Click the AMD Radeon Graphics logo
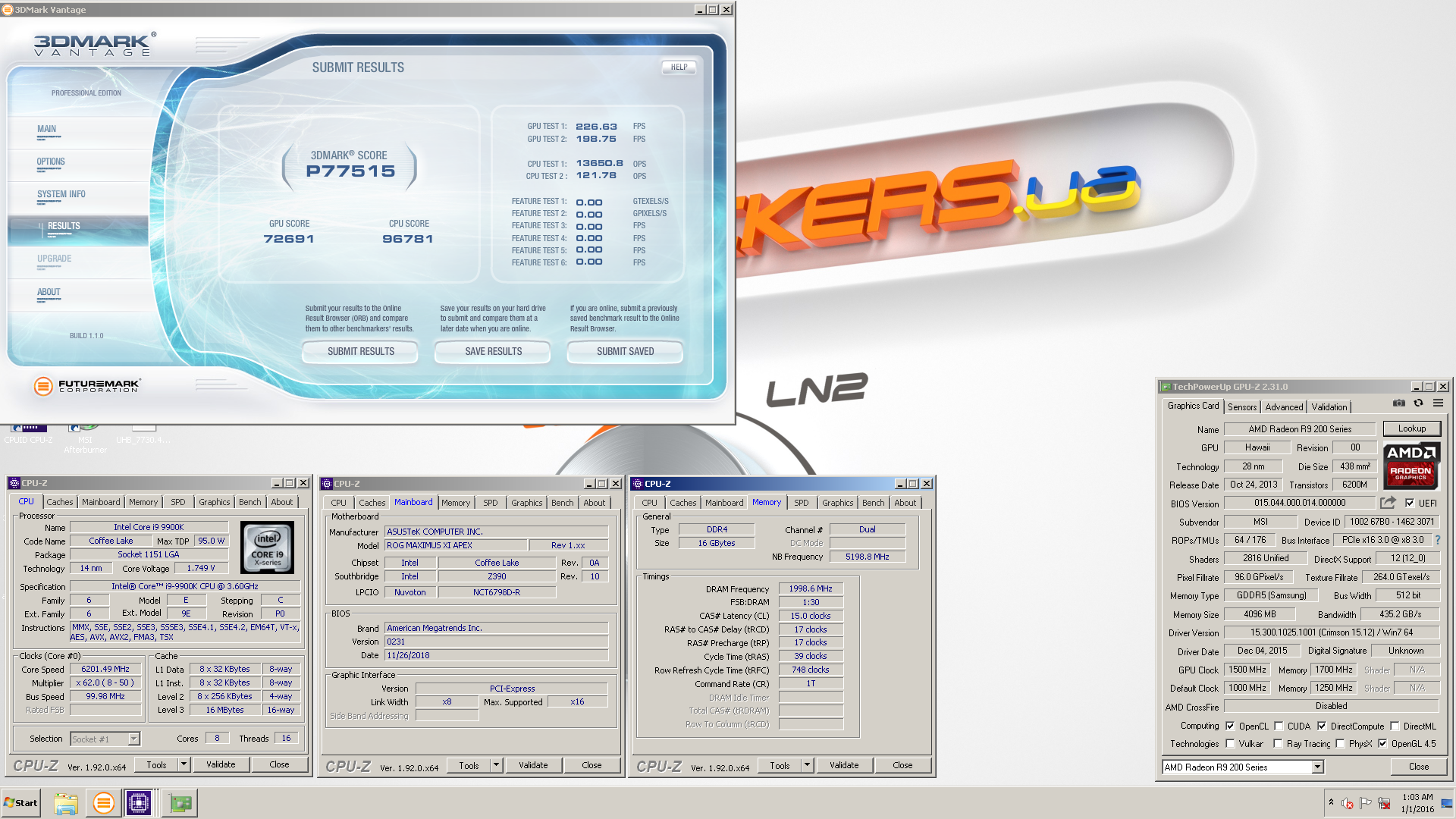The image size is (1456, 819). tap(1410, 466)
